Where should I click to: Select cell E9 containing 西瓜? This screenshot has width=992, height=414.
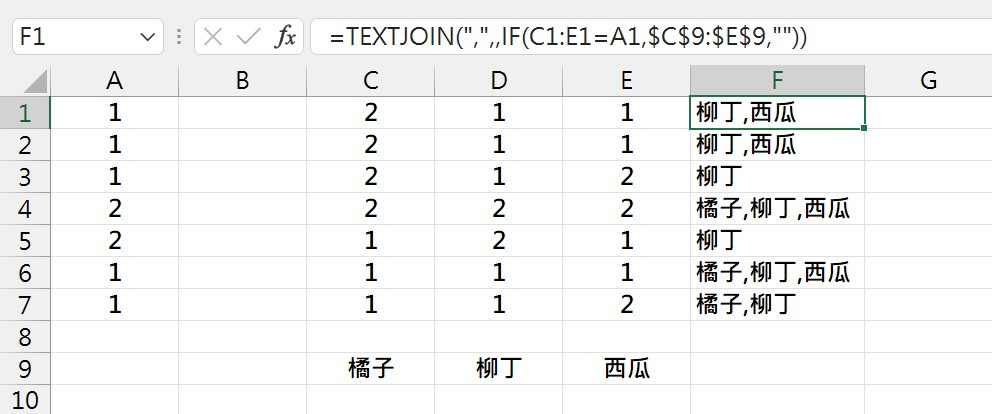tap(626, 368)
